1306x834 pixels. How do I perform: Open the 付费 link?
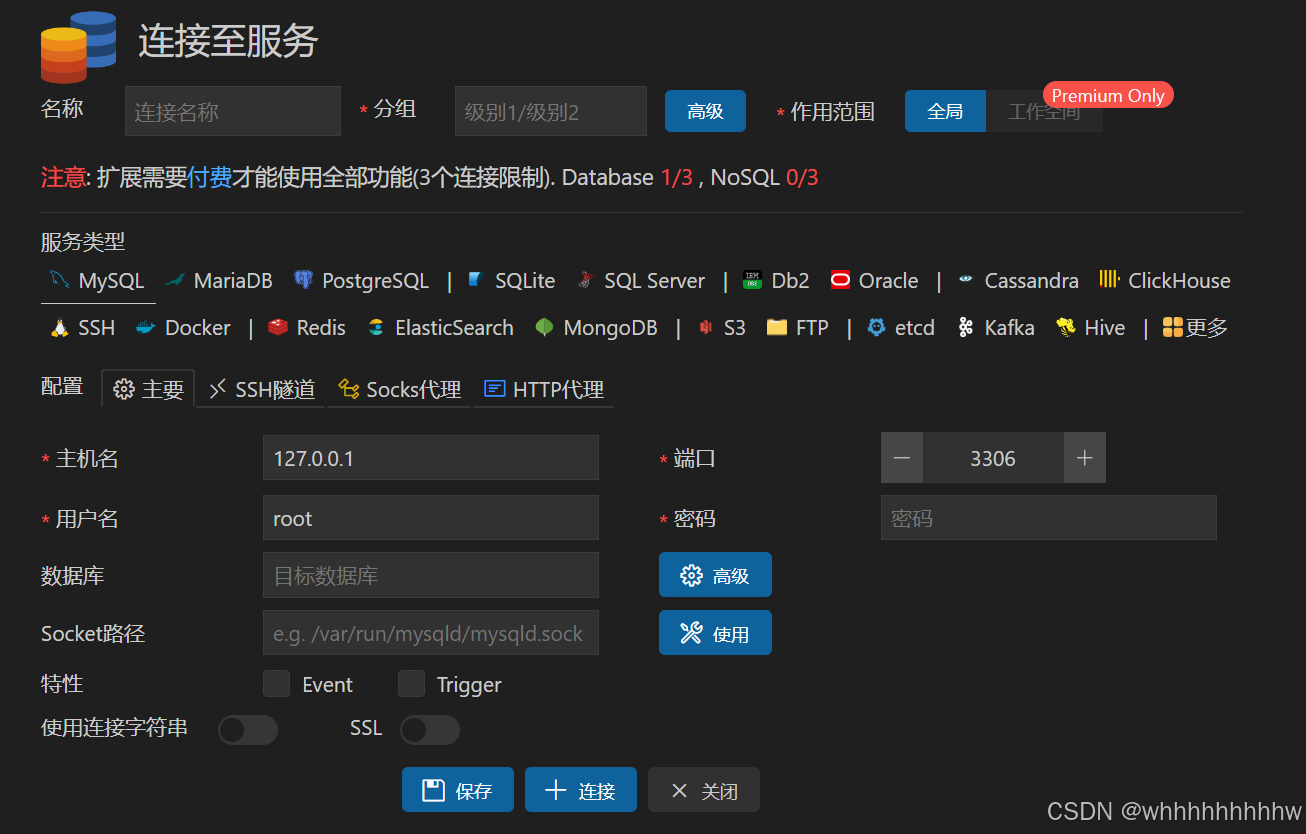tap(210, 178)
